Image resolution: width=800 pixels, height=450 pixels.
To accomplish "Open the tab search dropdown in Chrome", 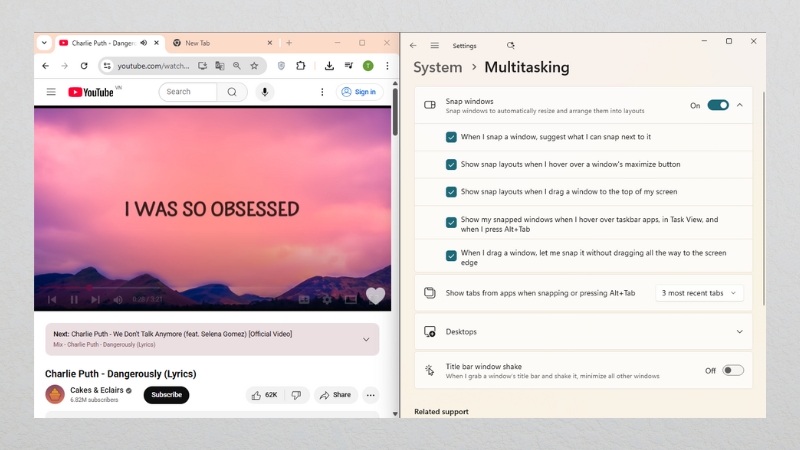I will (44, 43).
